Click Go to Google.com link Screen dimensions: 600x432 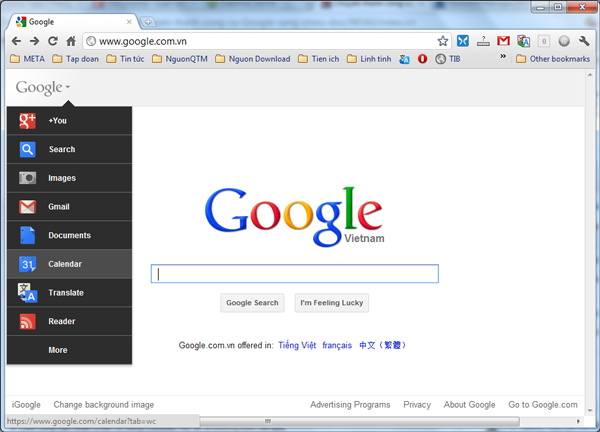(x=543, y=405)
